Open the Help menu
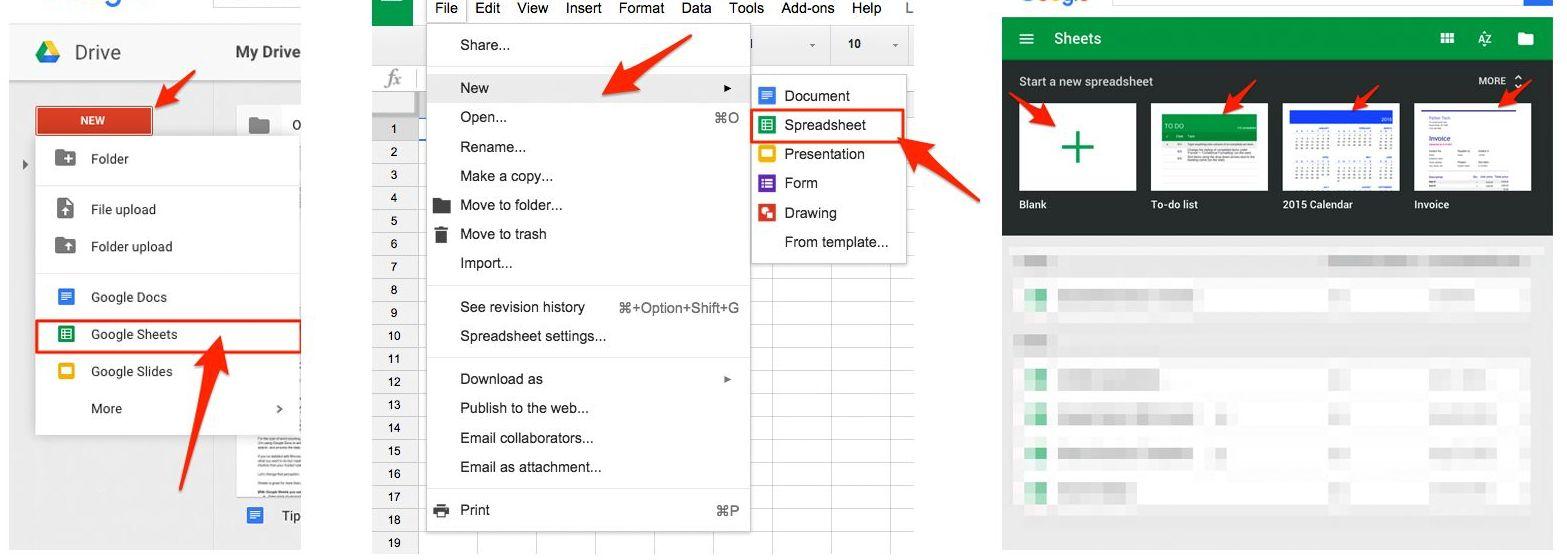 pyautogui.click(x=866, y=8)
